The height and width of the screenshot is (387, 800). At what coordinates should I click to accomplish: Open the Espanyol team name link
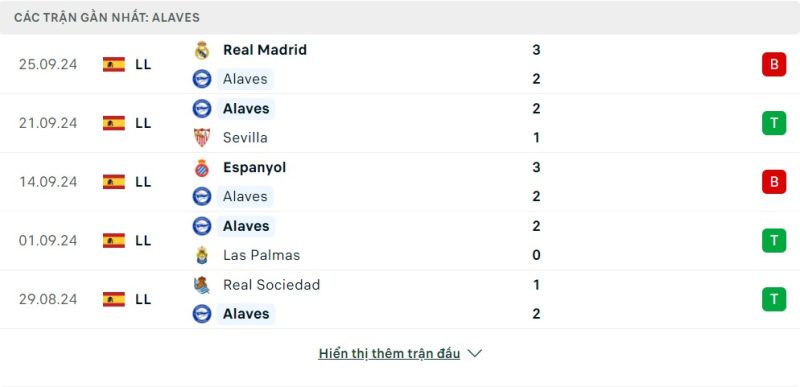click(254, 168)
